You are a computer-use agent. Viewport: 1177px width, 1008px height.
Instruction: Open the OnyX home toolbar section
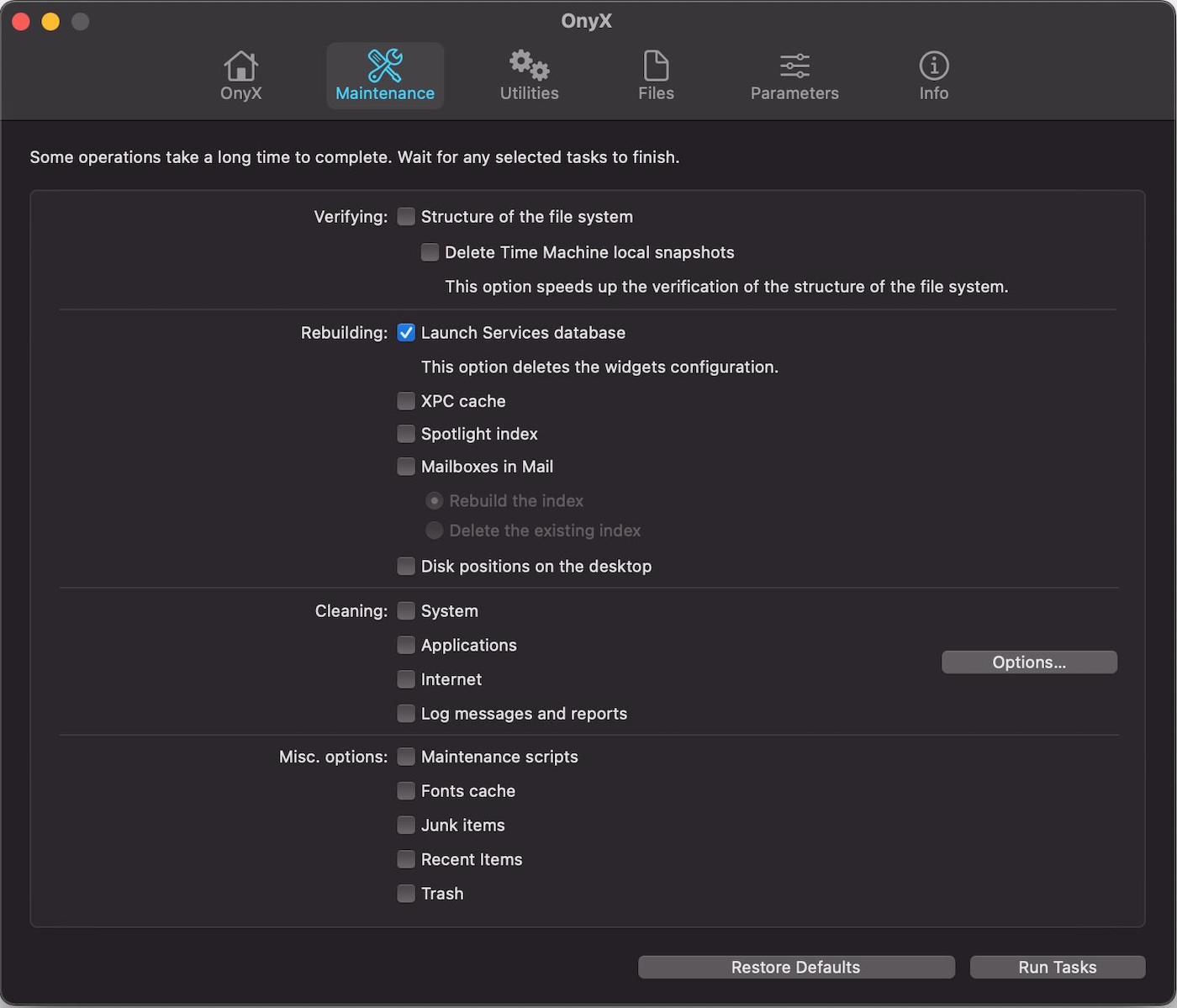click(240, 76)
